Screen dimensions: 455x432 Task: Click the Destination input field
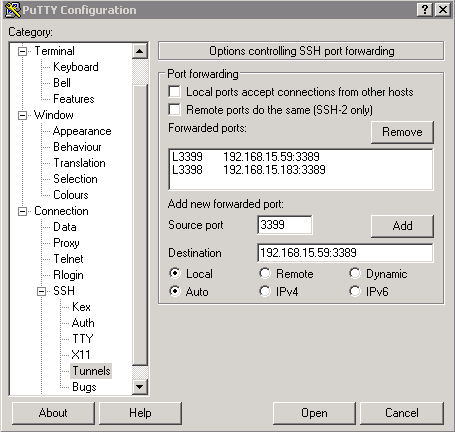[x=345, y=253]
